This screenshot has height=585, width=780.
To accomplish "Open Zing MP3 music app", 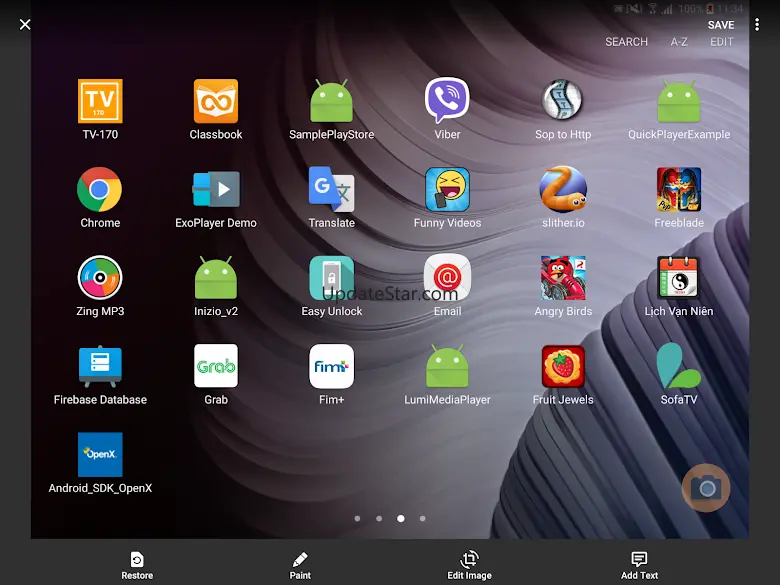I will pyautogui.click(x=100, y=278).
